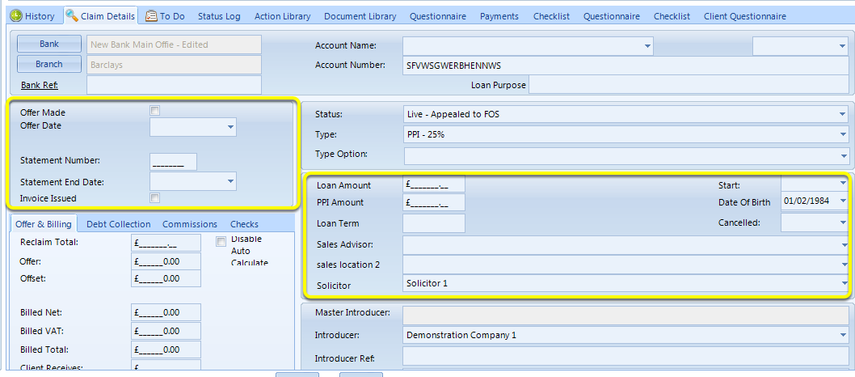Open the Offer Date dropdown

coord(230,127)
